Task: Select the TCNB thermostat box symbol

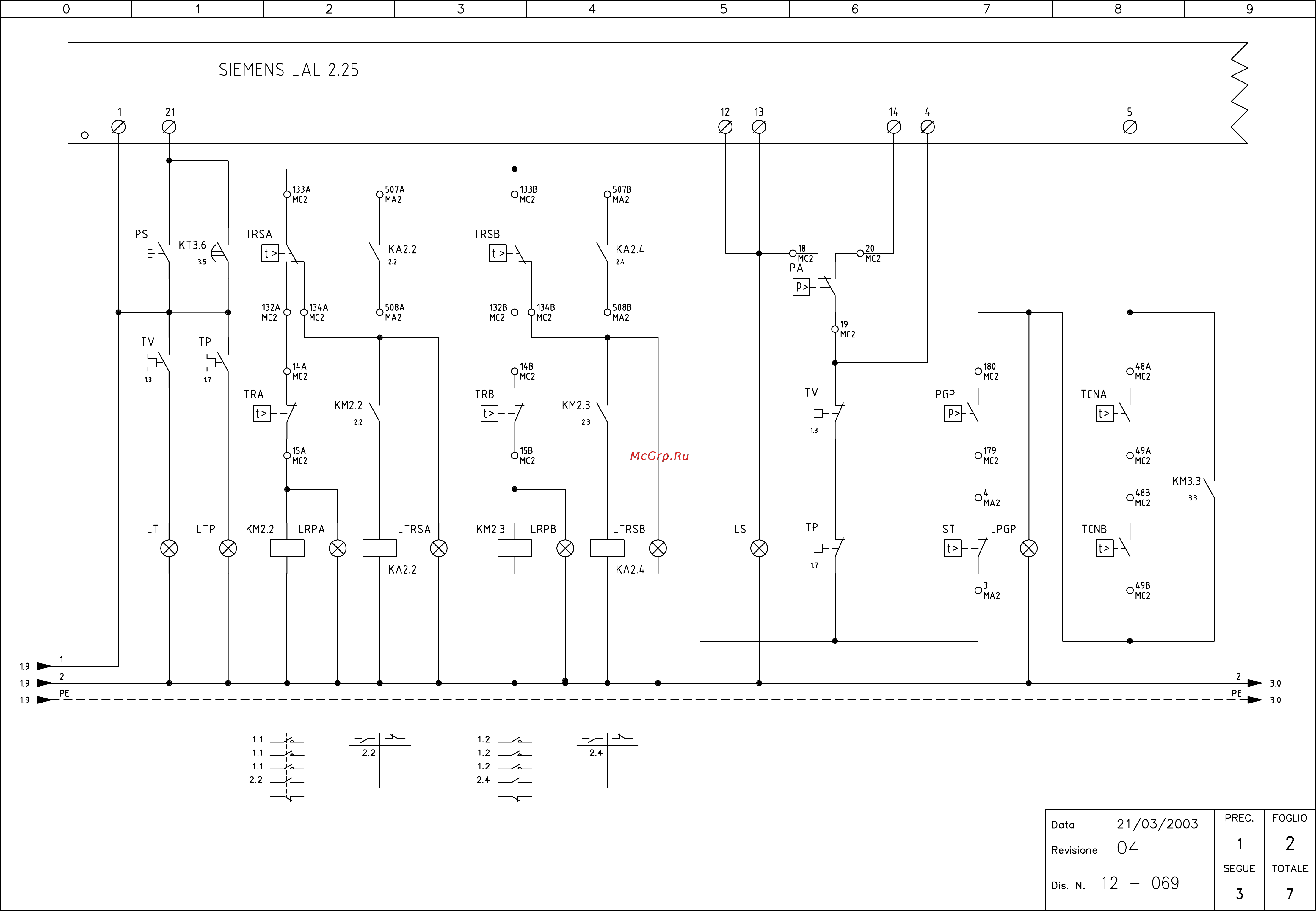Action: coord(1105,549)
